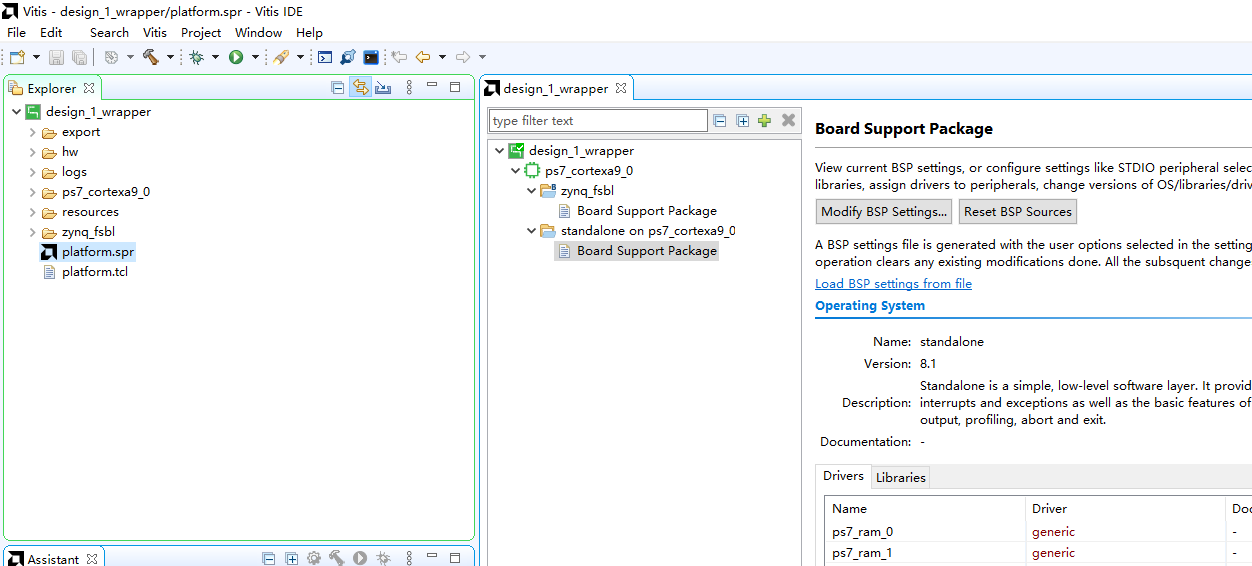Click Reset BSP Sources button
Viewport: 1252px width, 566px height.
[x=1018, y=211]
